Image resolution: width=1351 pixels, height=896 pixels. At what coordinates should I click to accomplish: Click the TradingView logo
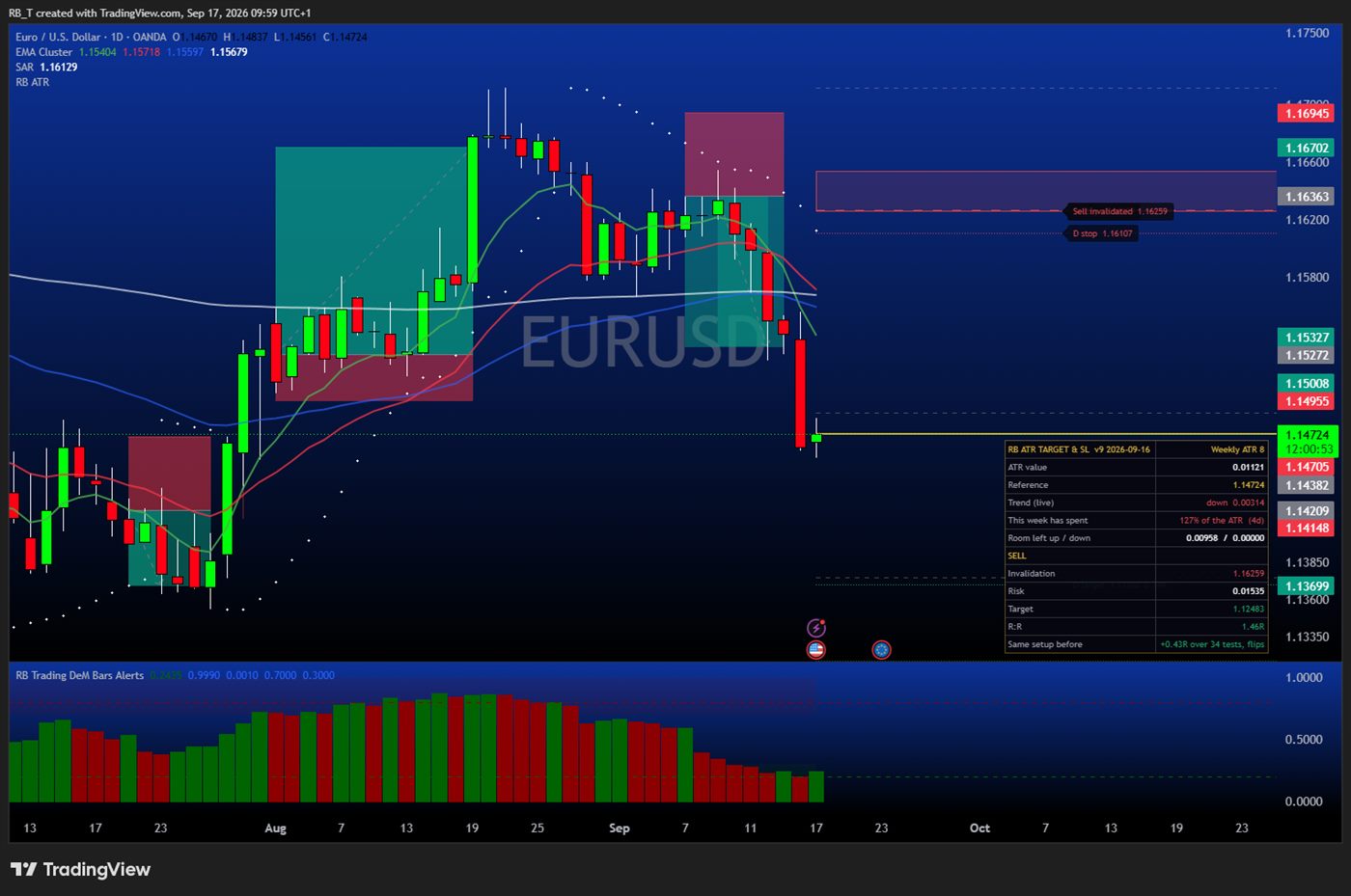point(81,869)
